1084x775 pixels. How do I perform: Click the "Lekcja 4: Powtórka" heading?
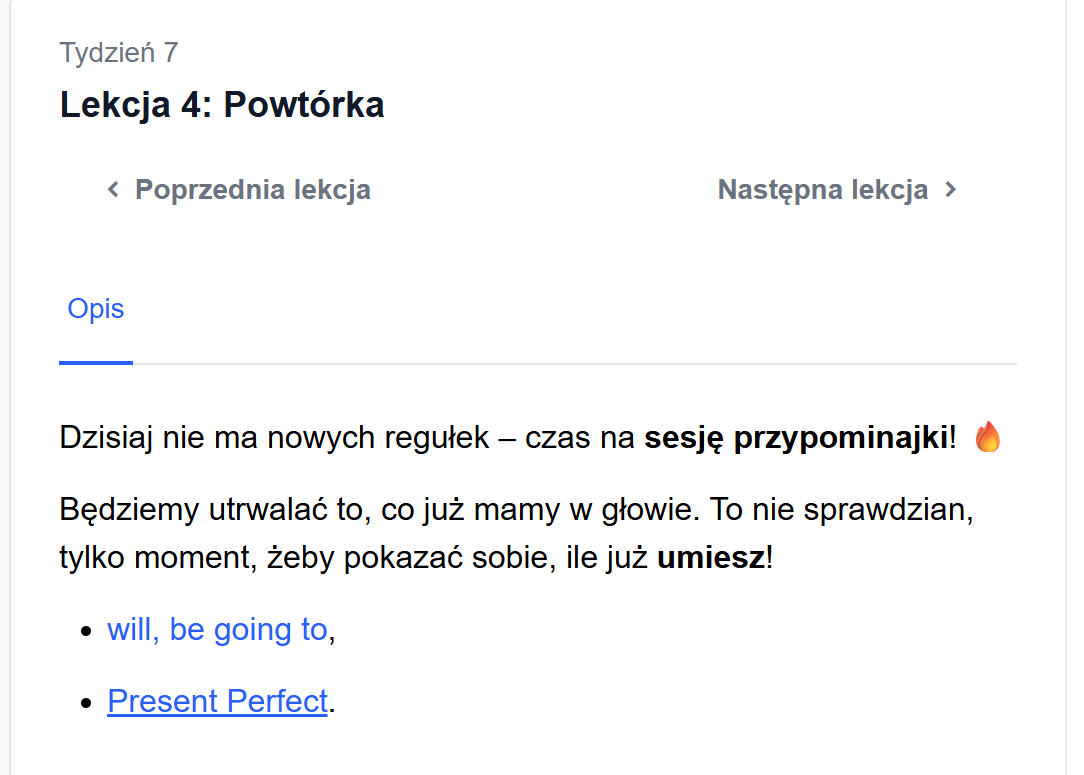tap(222, 104)
